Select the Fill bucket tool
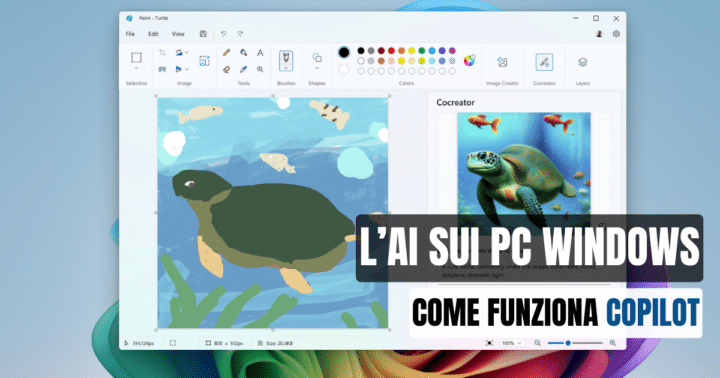720x378 pixels. point(243,53)
